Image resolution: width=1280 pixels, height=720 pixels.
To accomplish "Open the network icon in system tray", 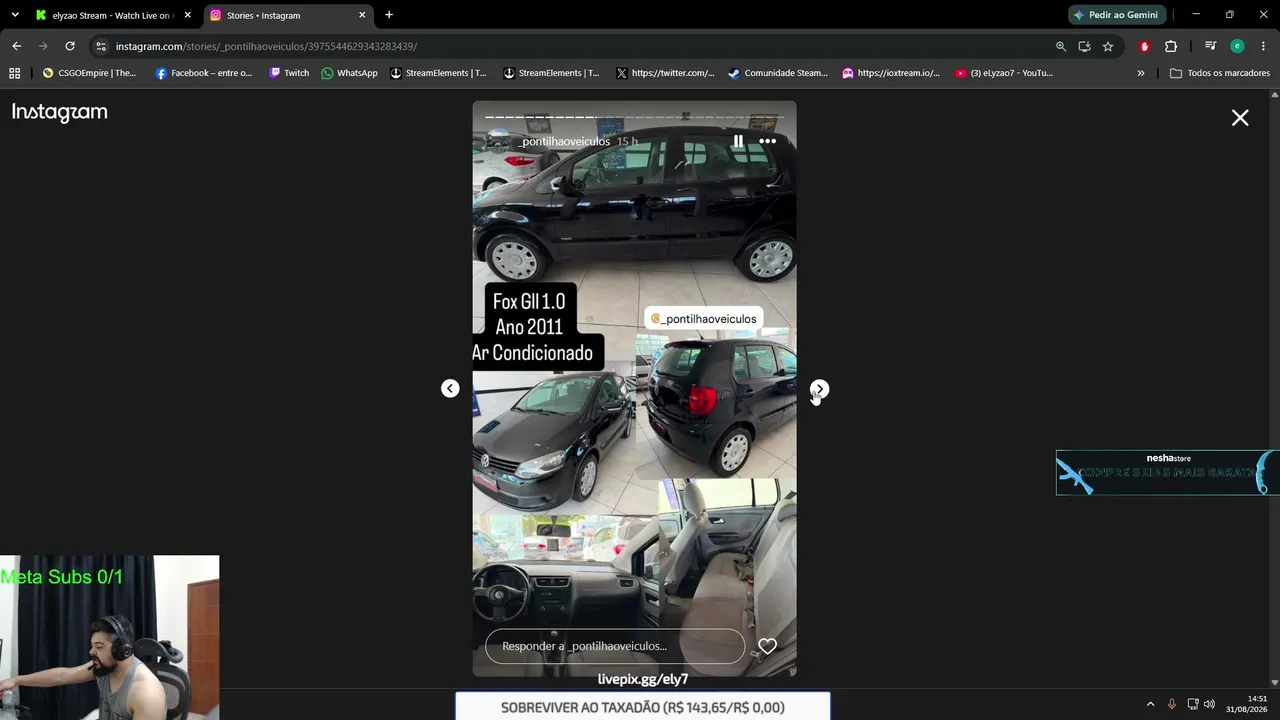I will (1192, 704).
